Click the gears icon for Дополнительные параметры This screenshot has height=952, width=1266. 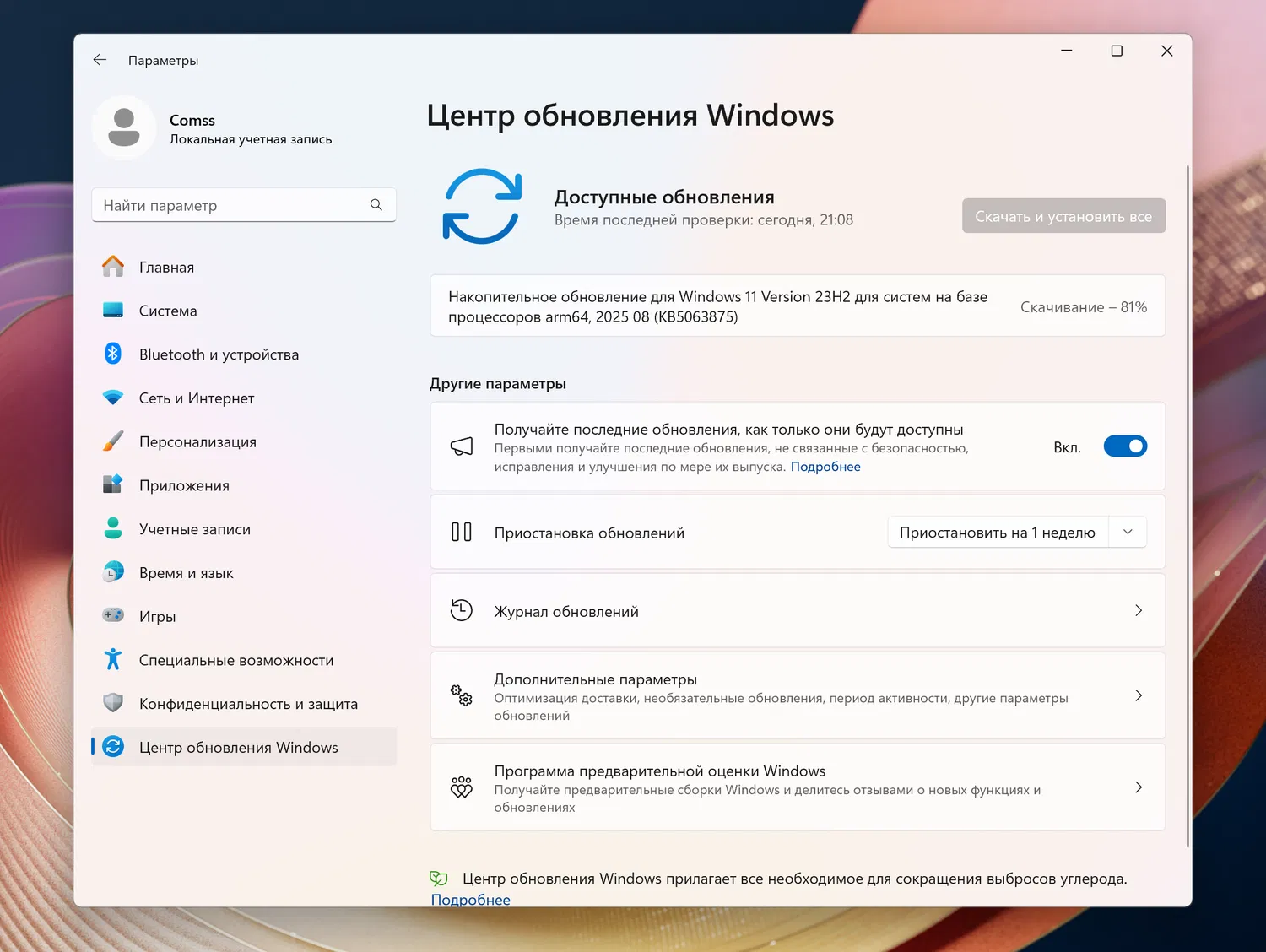click(x=462, y=696)
